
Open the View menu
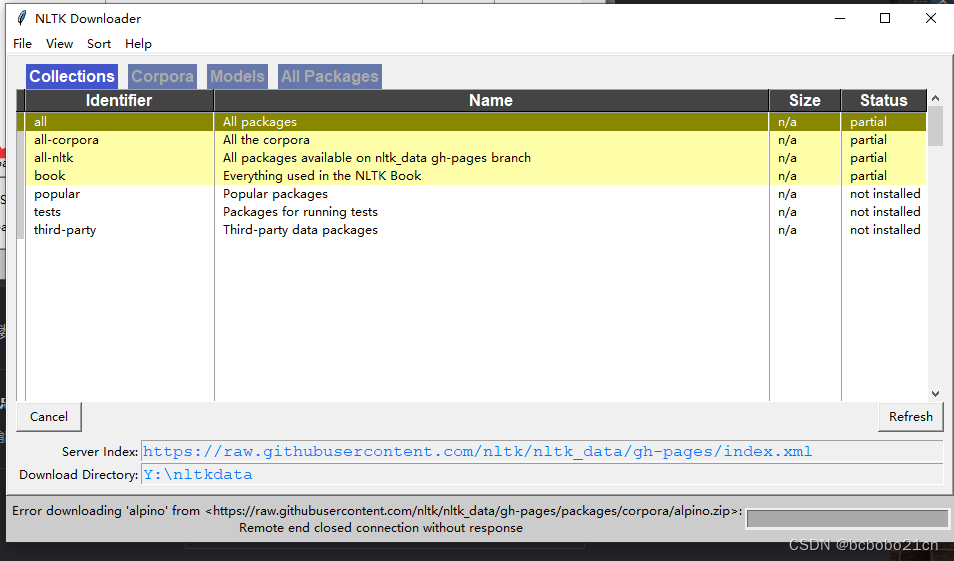tap(60, 44)
